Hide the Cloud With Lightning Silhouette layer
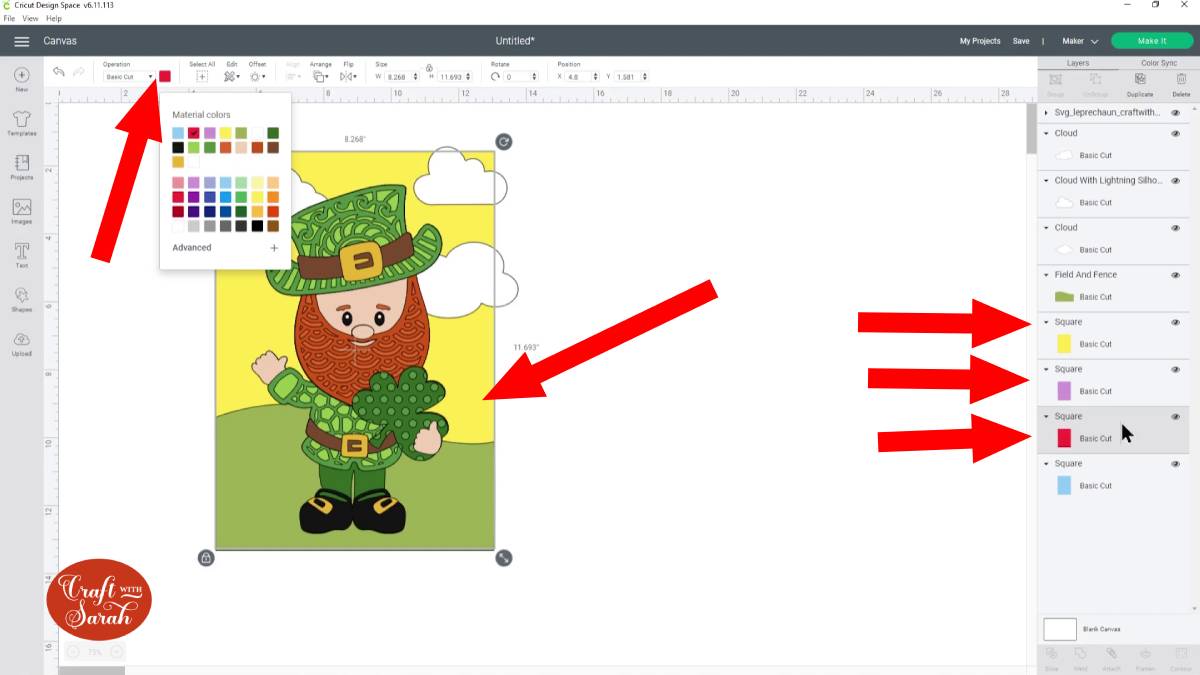This screenshot has height=675, width=1200. coord(1175,181)
